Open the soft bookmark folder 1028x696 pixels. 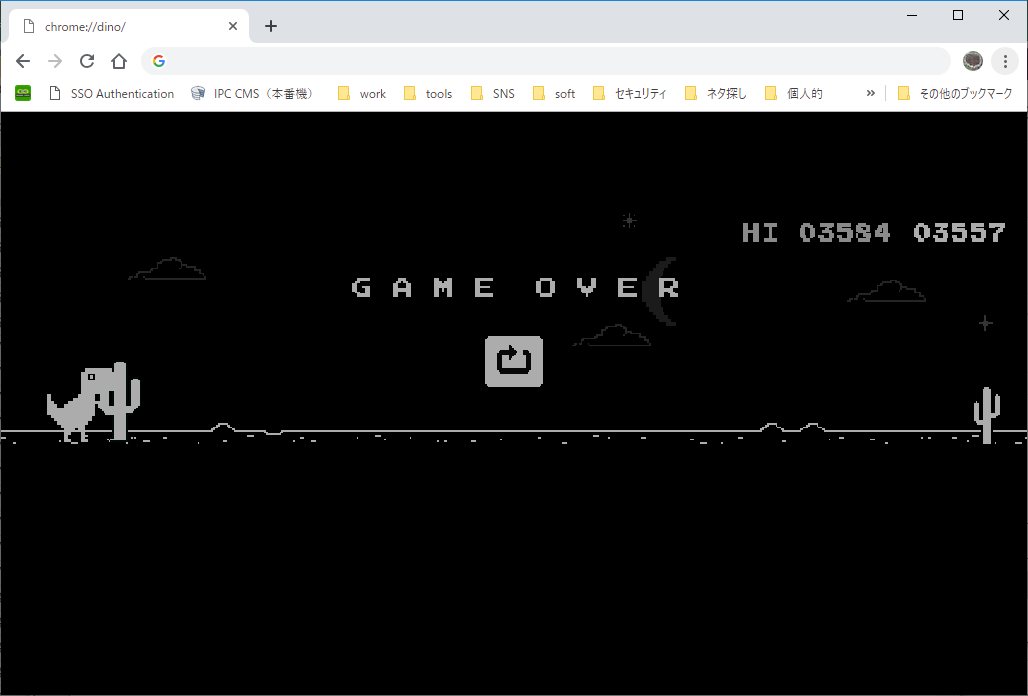(x=555, y=93)
